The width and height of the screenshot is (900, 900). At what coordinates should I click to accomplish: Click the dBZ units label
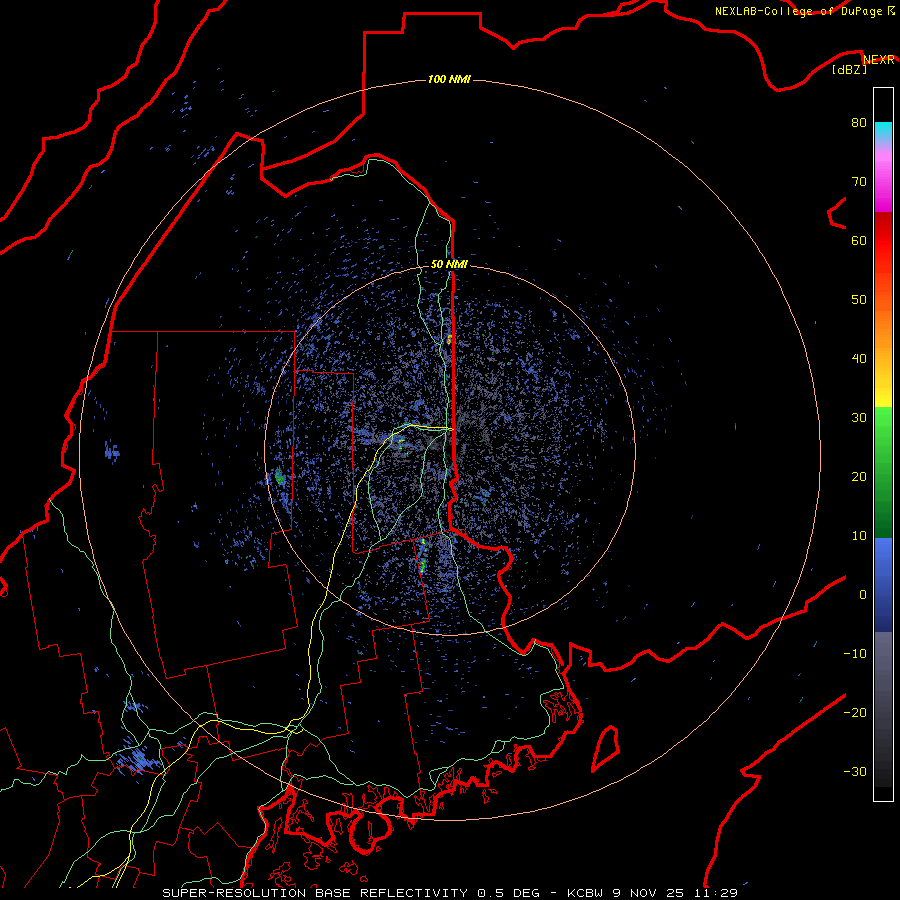pyautogui.click(x=849, y=69)
